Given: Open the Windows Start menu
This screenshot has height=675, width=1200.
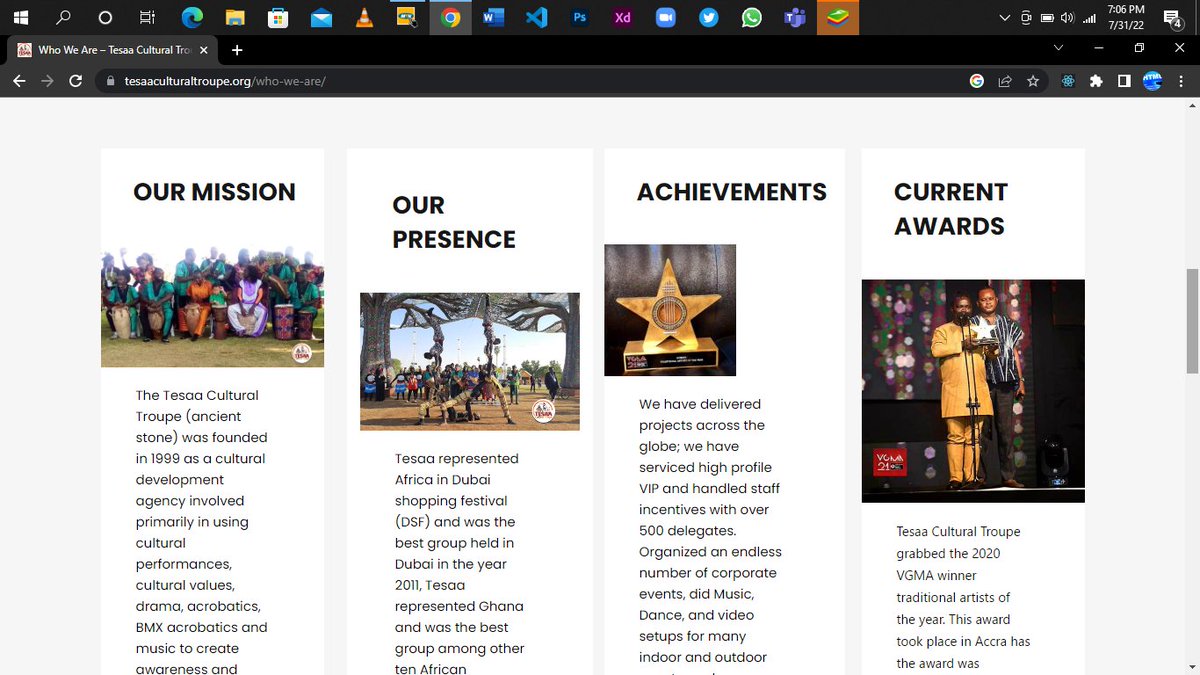Looking at the screenshot, I should pyautogui.click(x=20, y=17).
